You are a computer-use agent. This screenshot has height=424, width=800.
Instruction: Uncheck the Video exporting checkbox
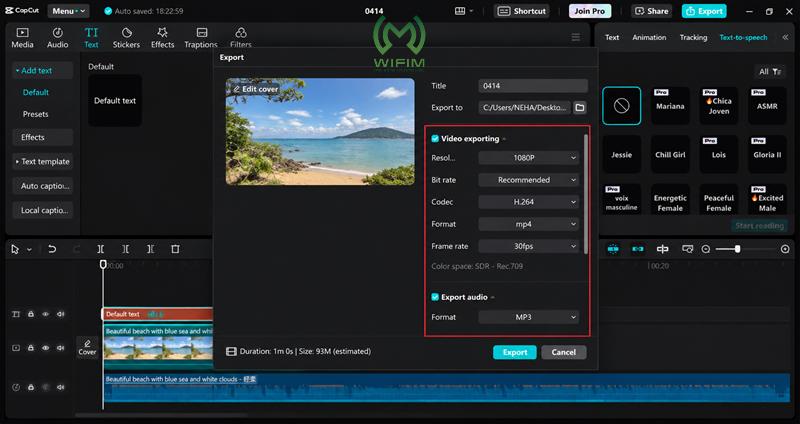435,139
